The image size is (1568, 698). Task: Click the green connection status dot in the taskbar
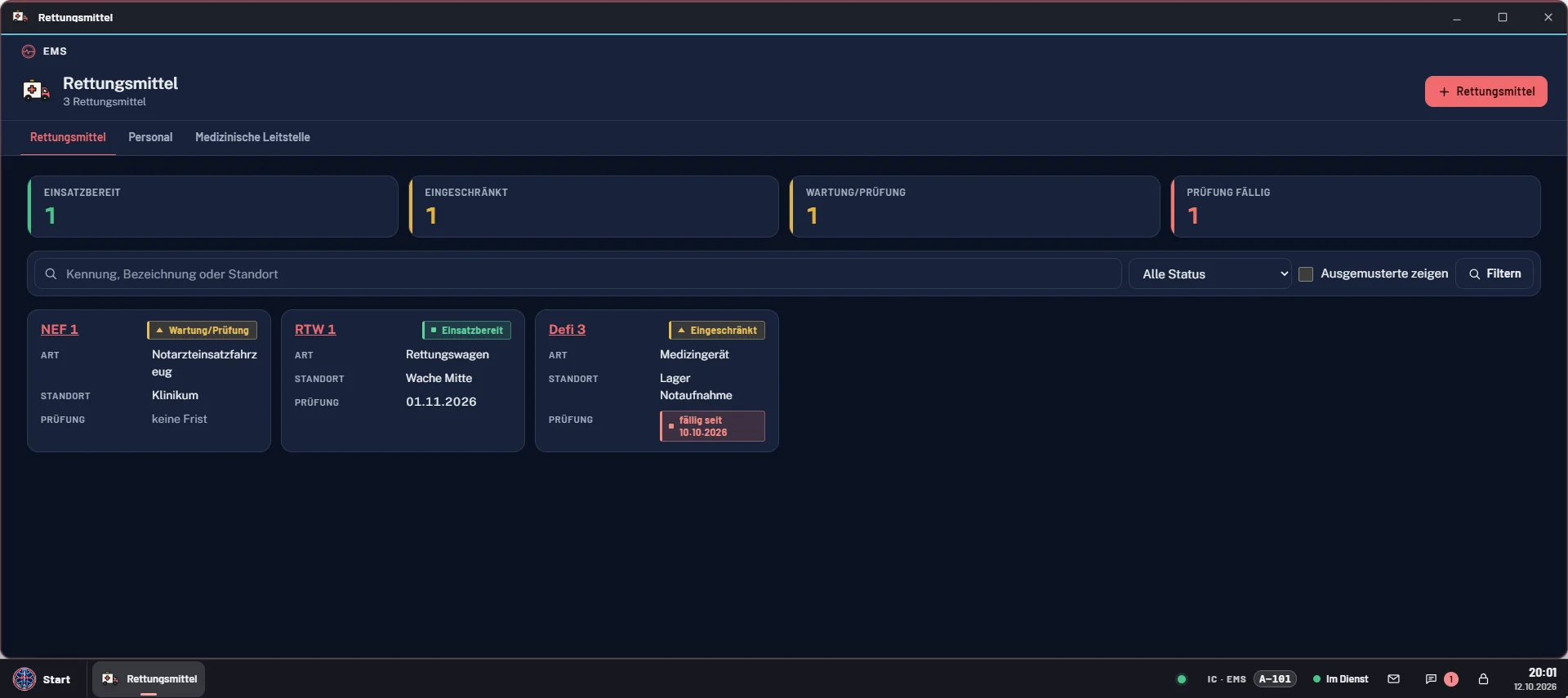tap(1181, 679)
